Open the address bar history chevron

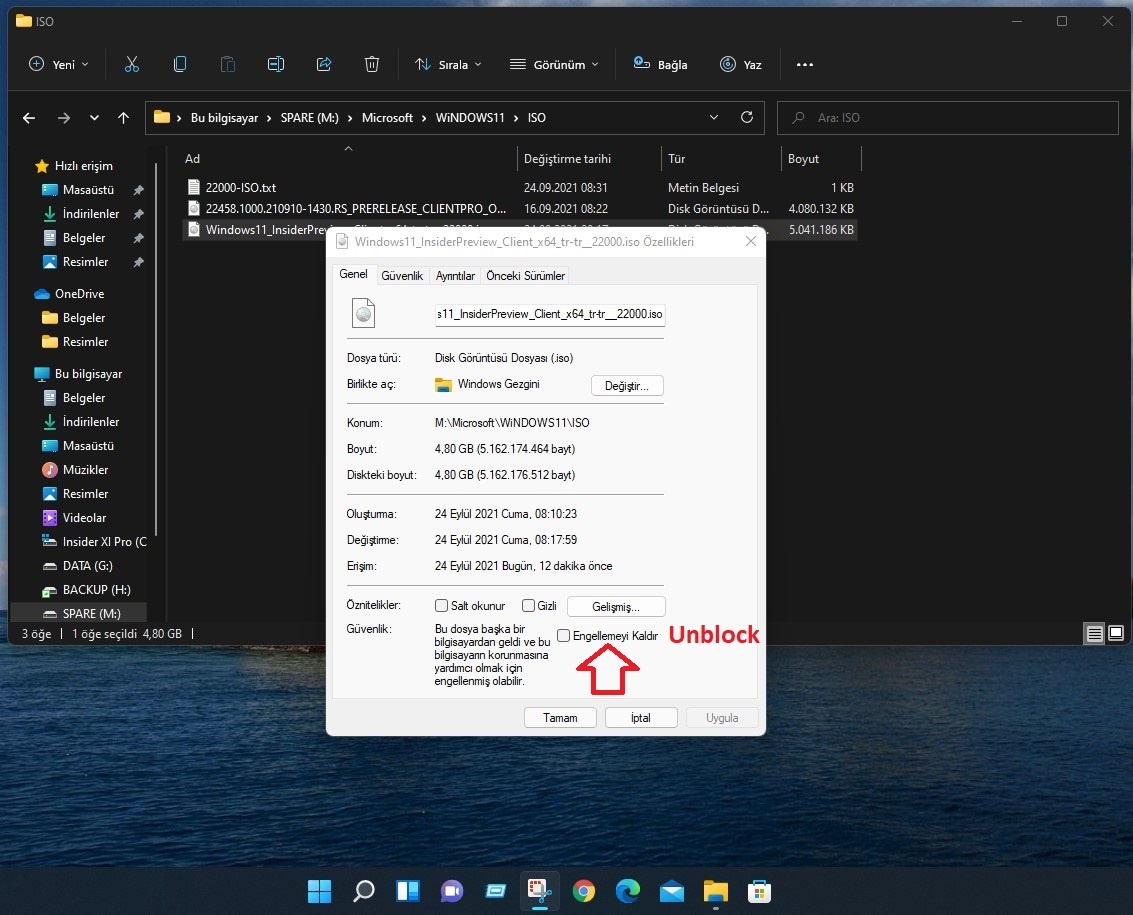(714, 117)
